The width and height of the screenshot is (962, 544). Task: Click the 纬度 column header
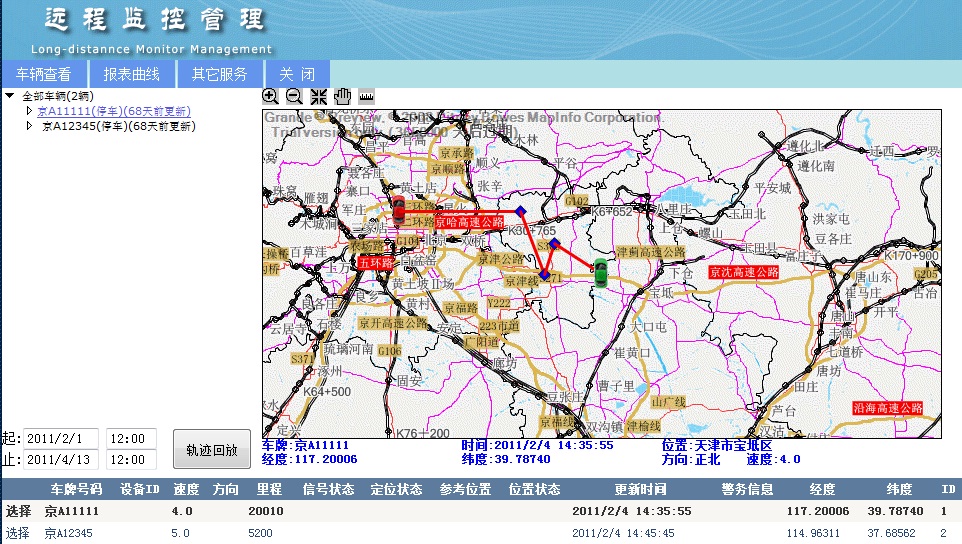pos(899,489)
